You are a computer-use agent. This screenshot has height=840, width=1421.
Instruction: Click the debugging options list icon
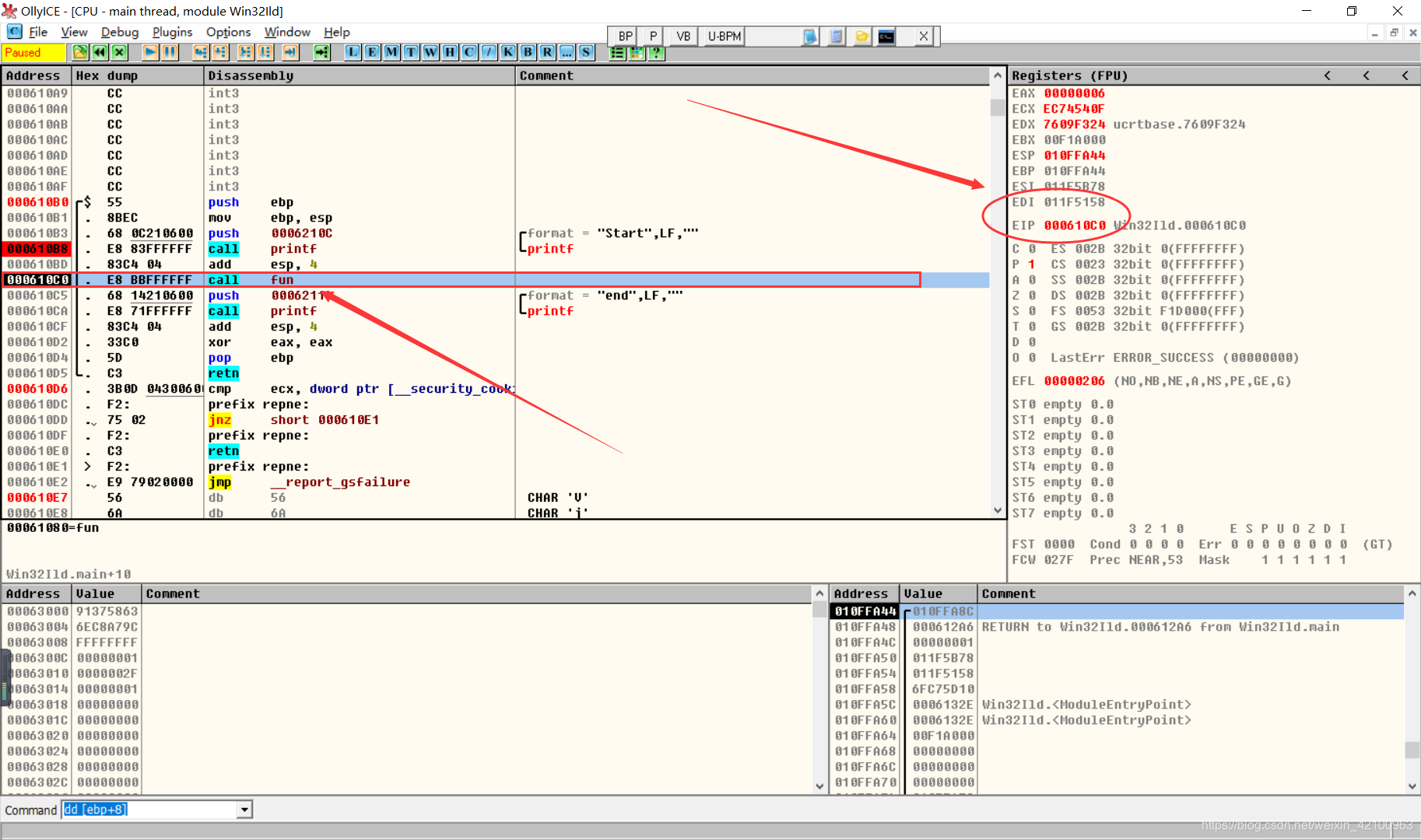tap(617, 52)
